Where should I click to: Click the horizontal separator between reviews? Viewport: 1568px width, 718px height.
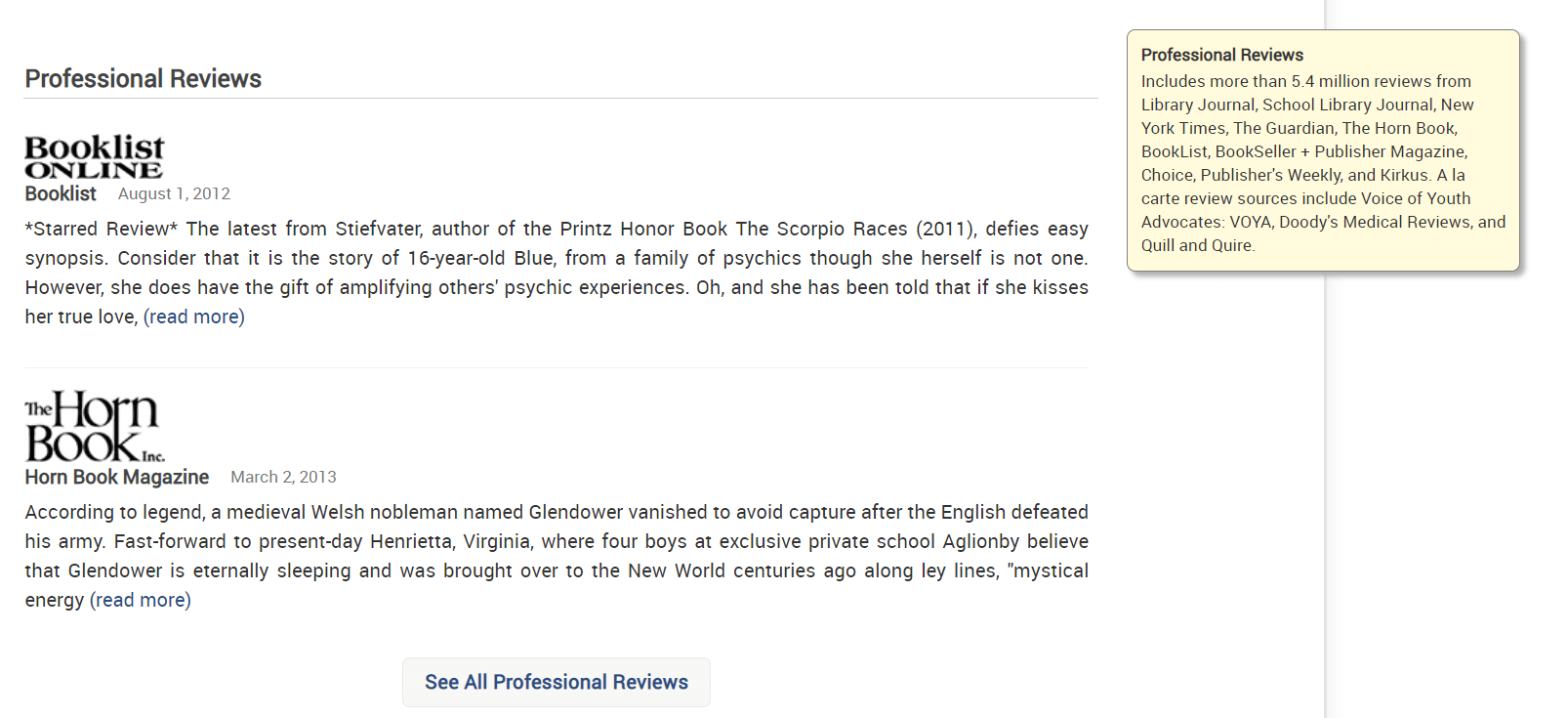[x=557, y=368]
